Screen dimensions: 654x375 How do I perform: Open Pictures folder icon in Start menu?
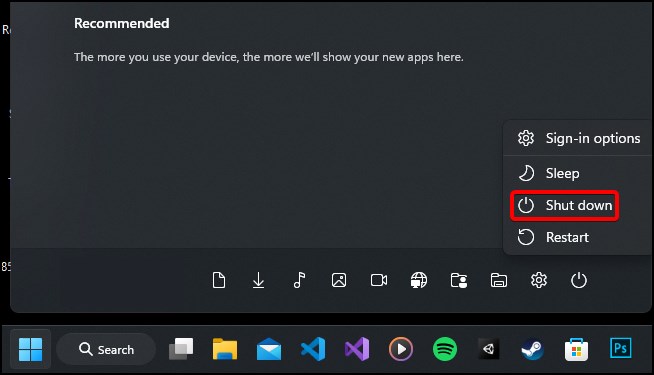(339, 280)
